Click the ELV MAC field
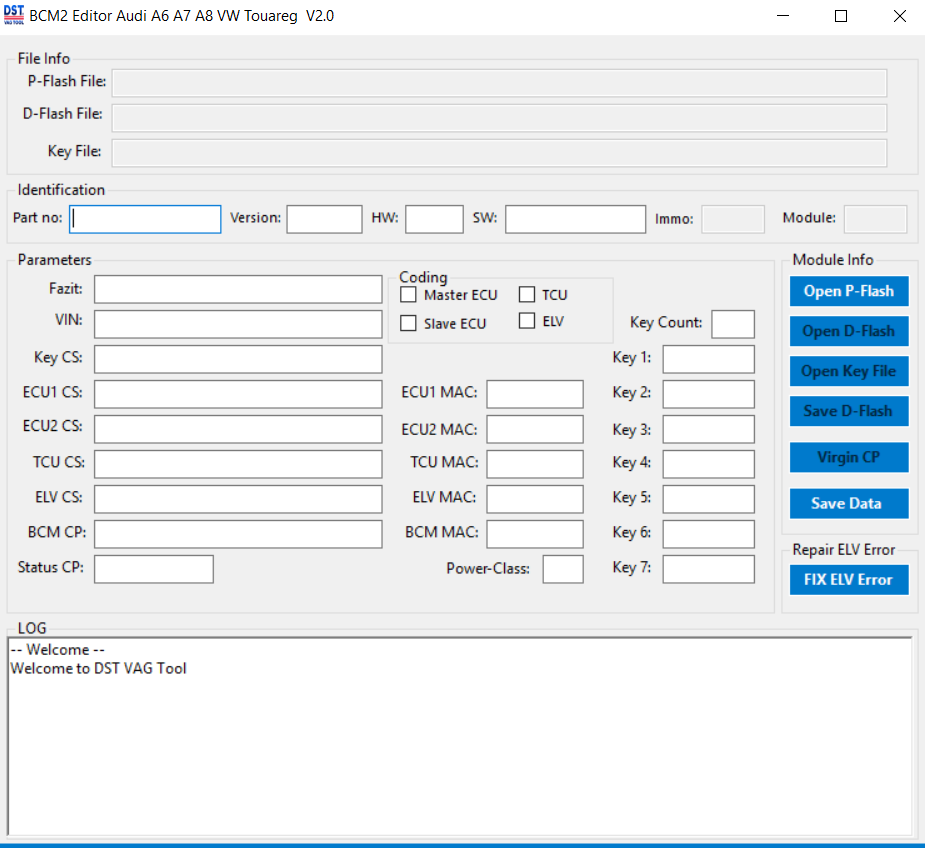Screen dimensions: 925x848 (x=535, y=499)
